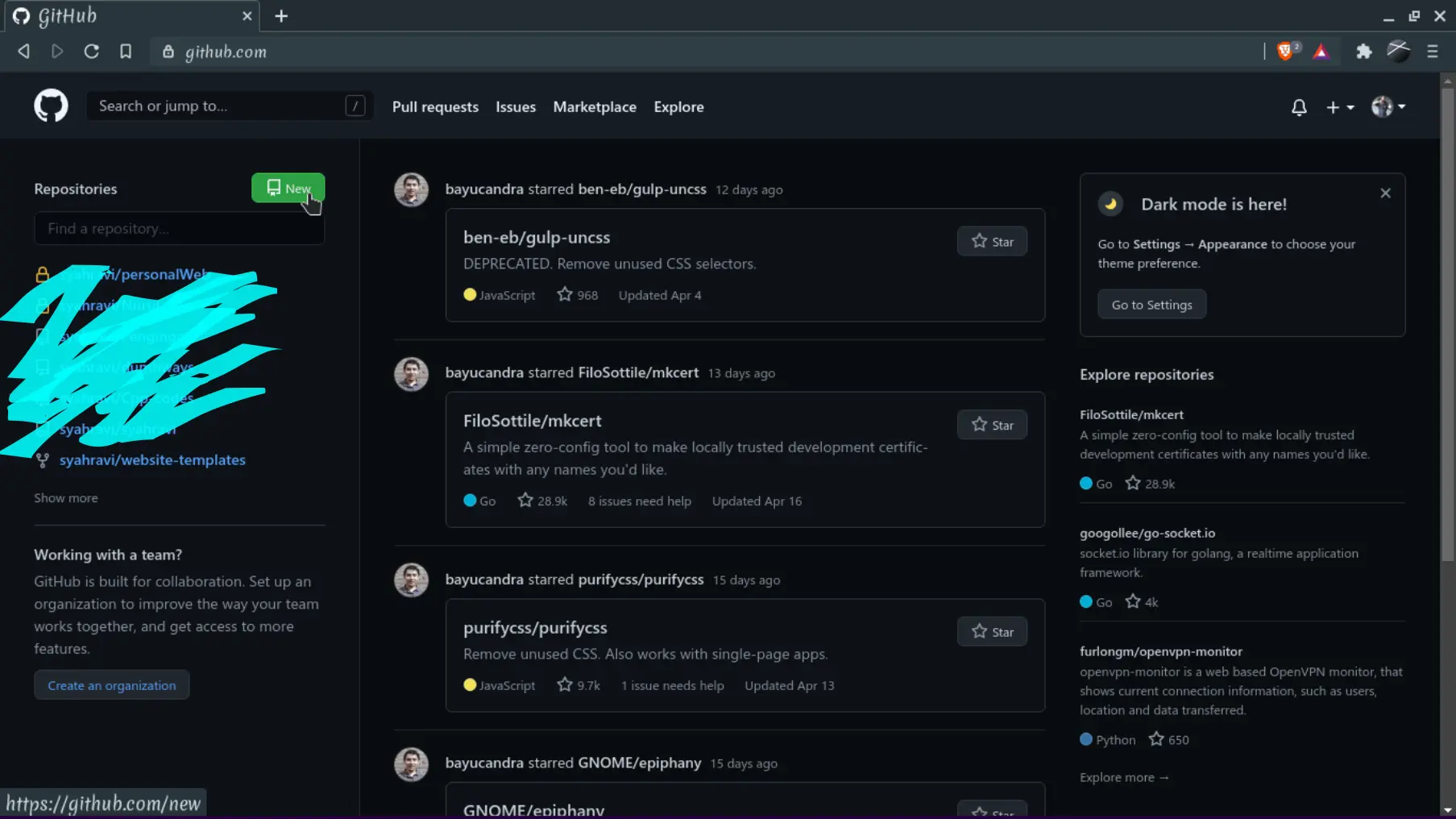
Task: Star purifycss/purifycss repository
Action: tap(992, 631)
